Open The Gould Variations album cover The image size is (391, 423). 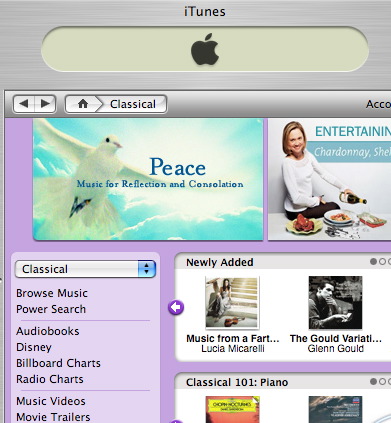click(x=335, y=302)
